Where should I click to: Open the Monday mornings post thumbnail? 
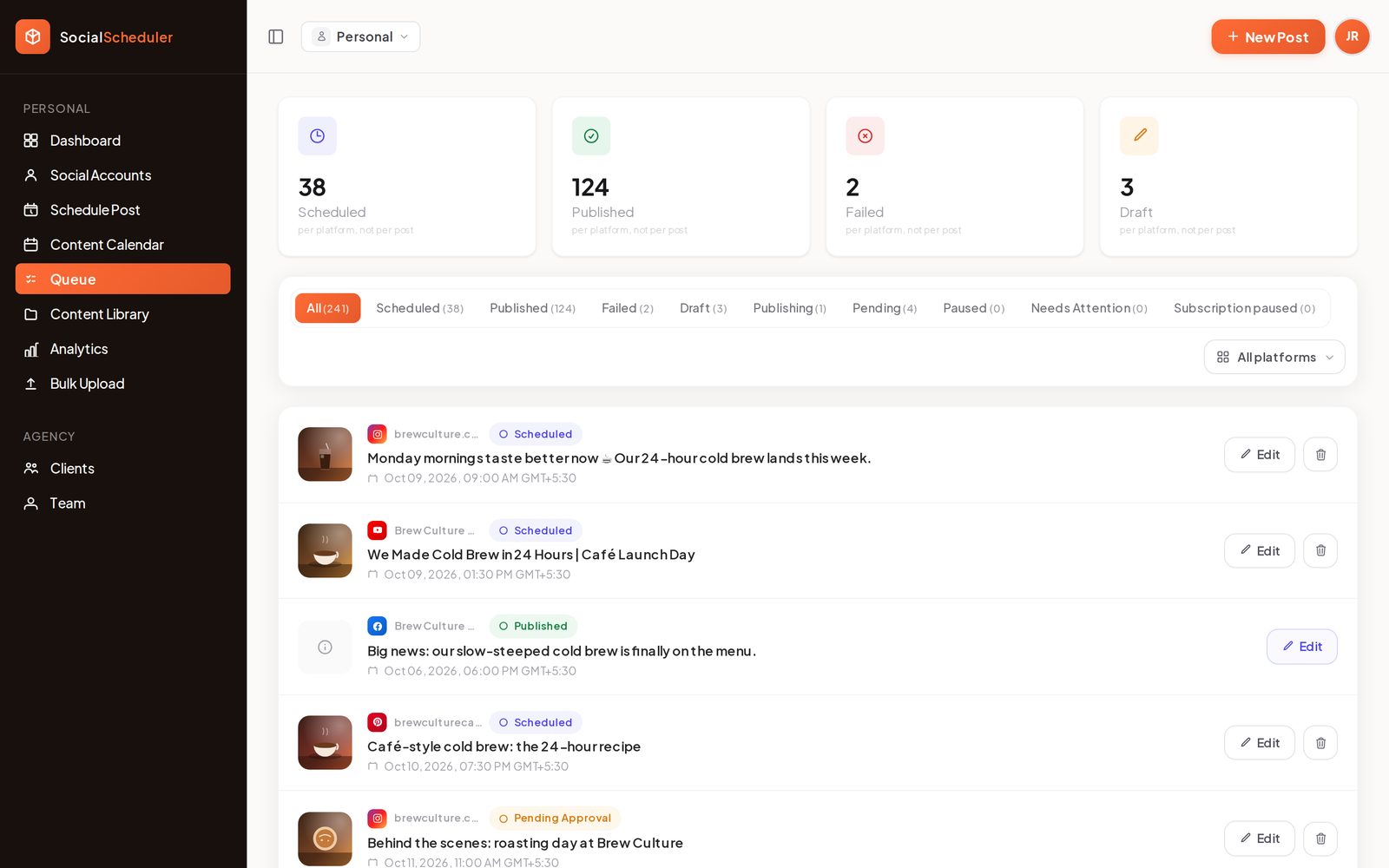coord(325,454)
